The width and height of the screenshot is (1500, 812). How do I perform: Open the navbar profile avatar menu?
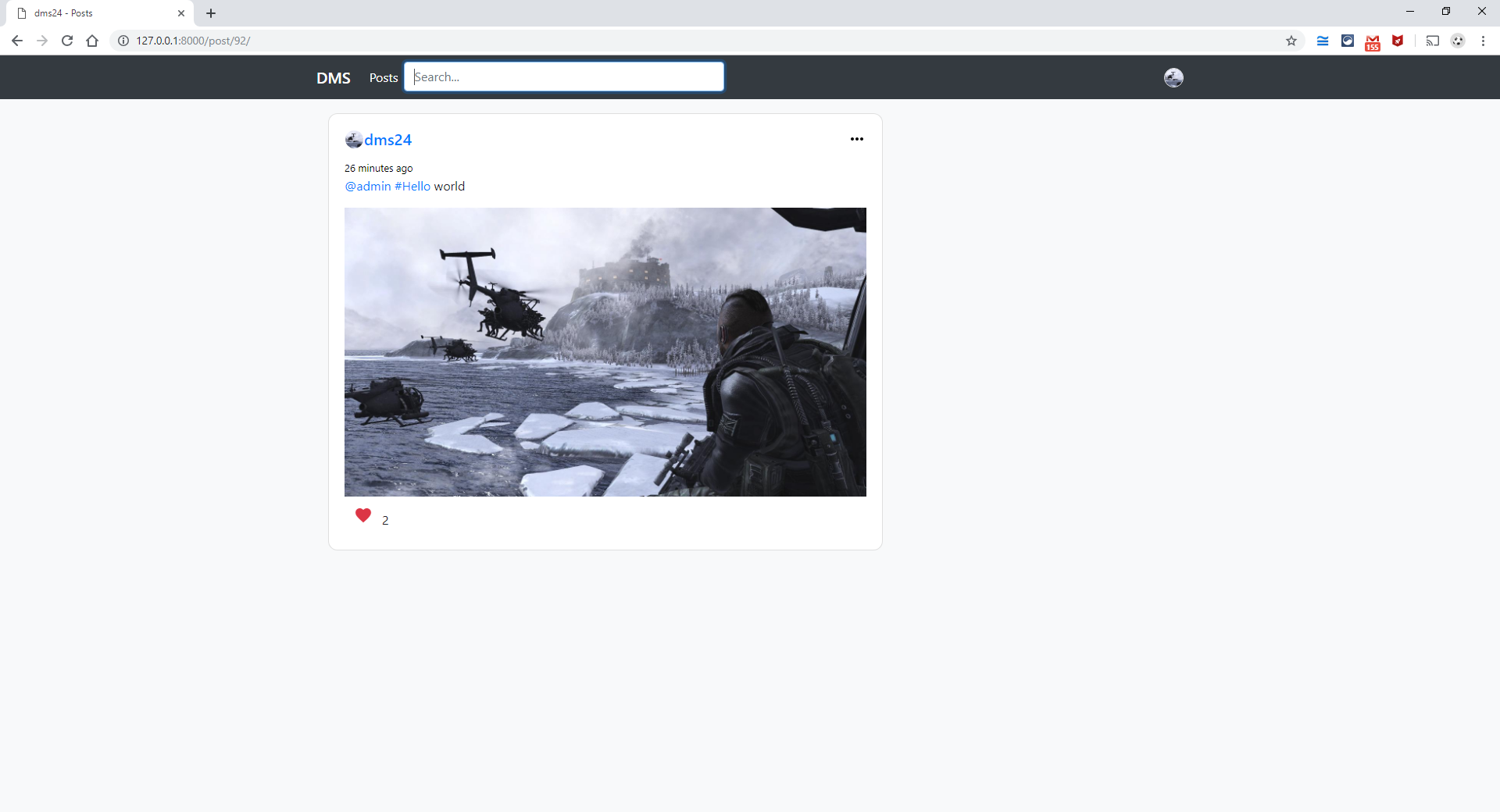pyautogui.click(x=1173, y=77)
